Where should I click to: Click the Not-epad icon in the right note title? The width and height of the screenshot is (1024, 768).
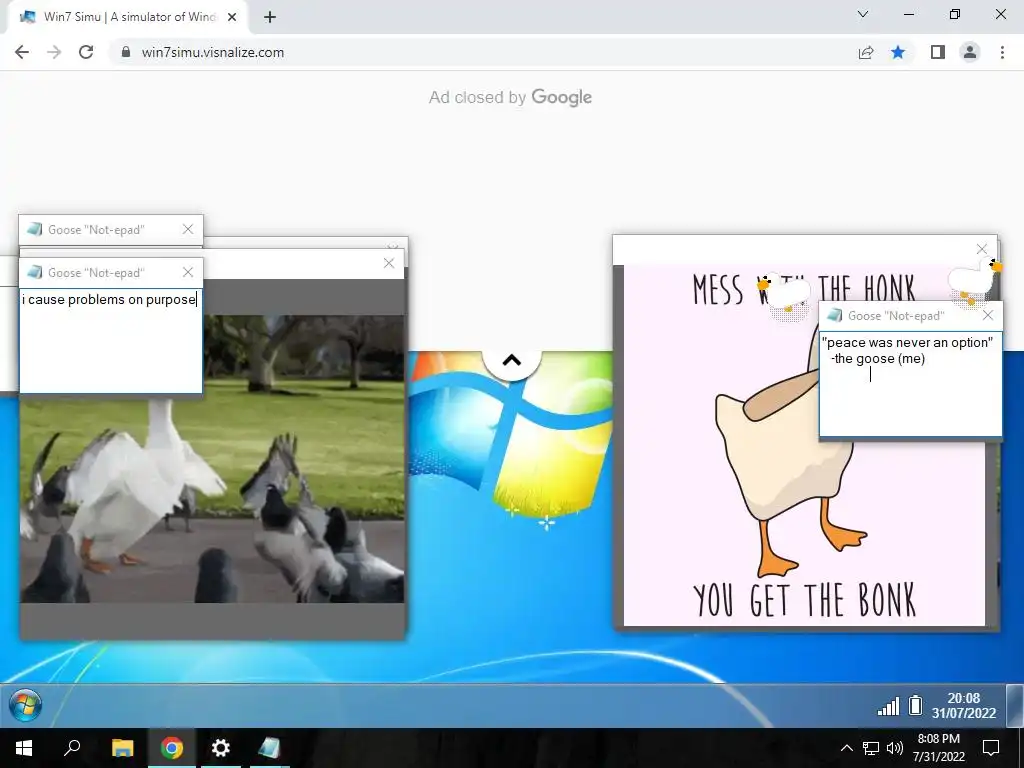(835, 315)
